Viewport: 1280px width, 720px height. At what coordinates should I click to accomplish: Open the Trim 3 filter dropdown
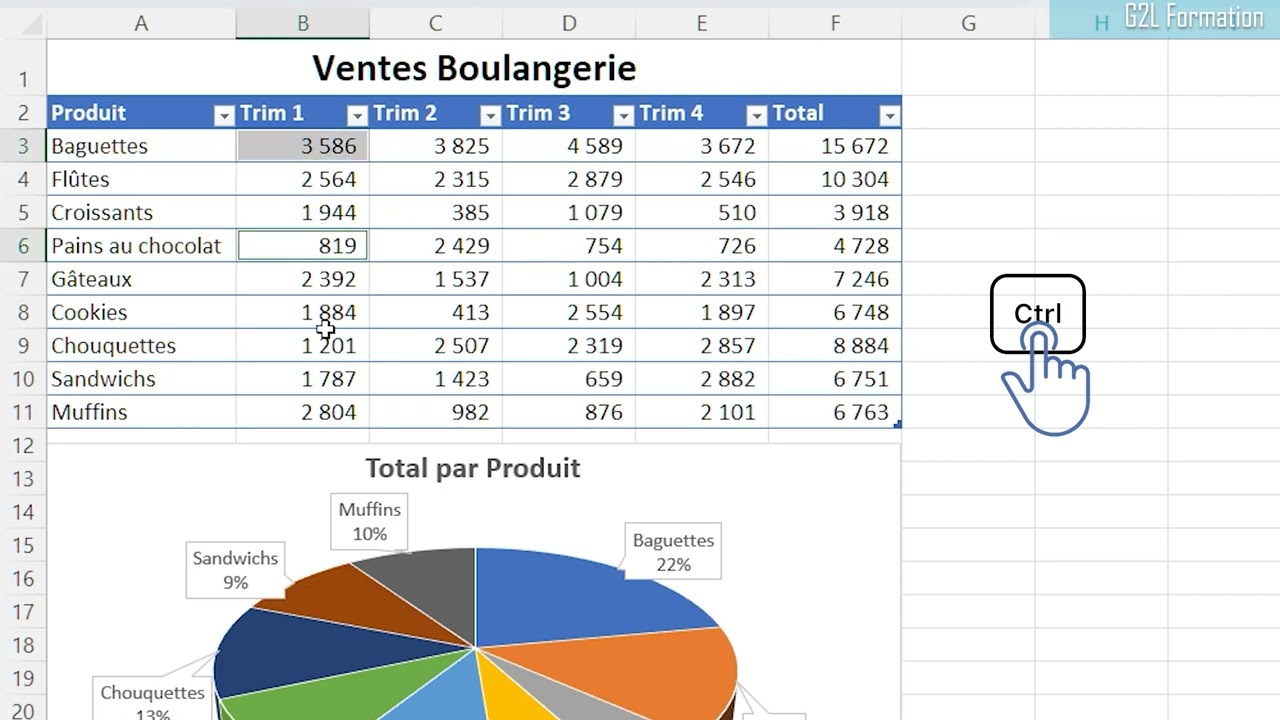[x=623, y=116]
